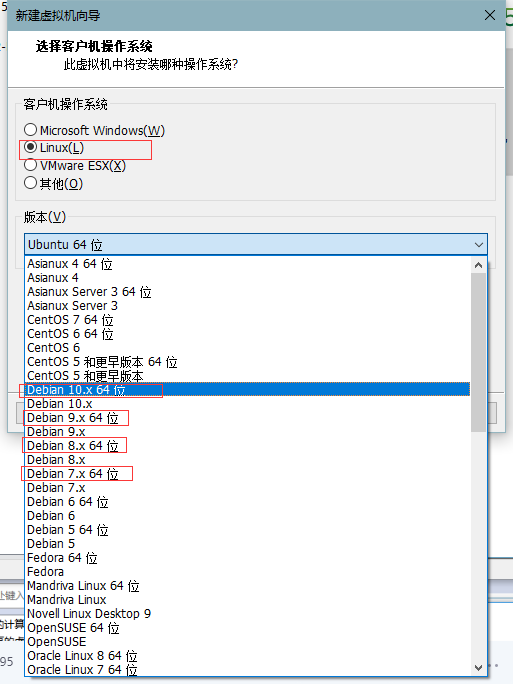This screenshot has width=513, height=684.
Task: Select the 其他(O) radio button
Action: pos(31,183)
